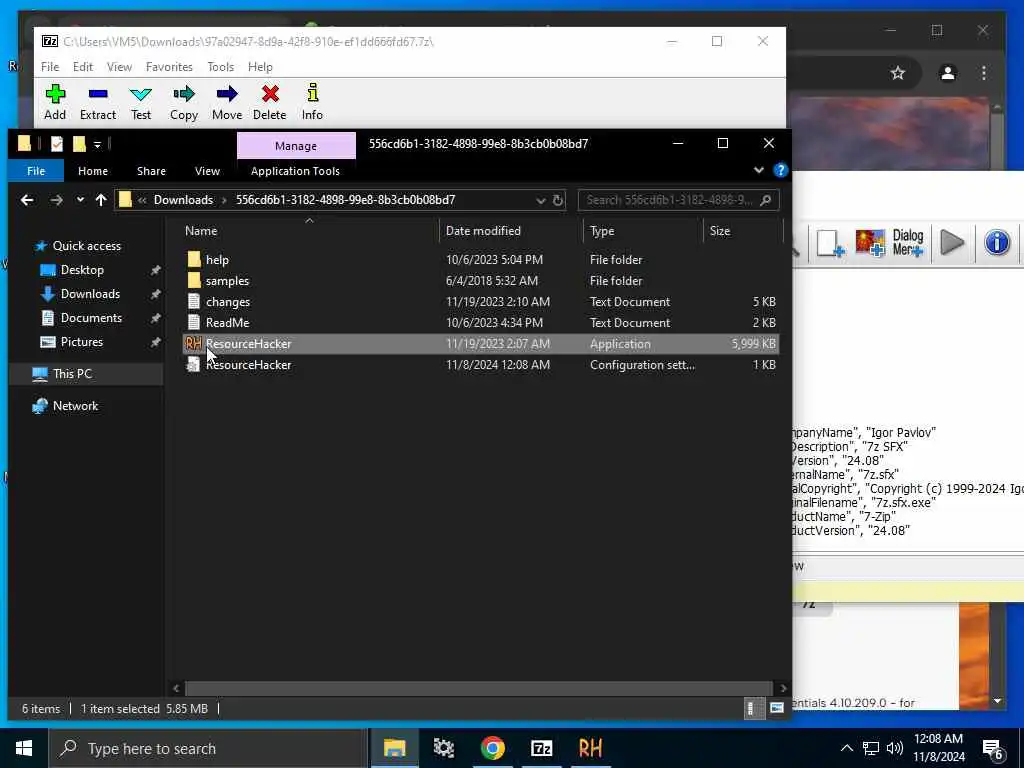Open Documents in navigation pane

91,318
